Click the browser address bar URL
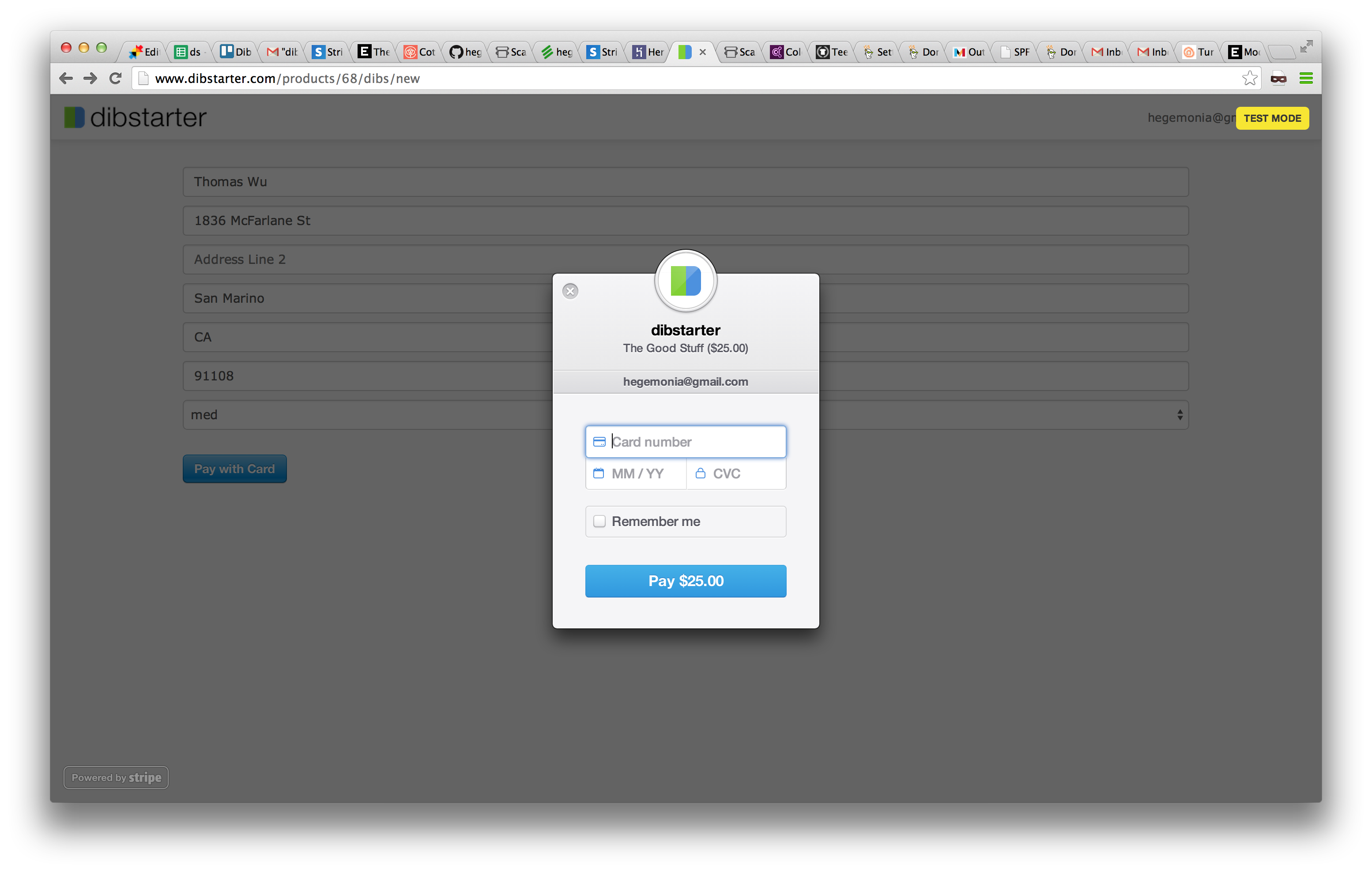The width and height of the screenshot is (1372, 872). coord(287,79)
